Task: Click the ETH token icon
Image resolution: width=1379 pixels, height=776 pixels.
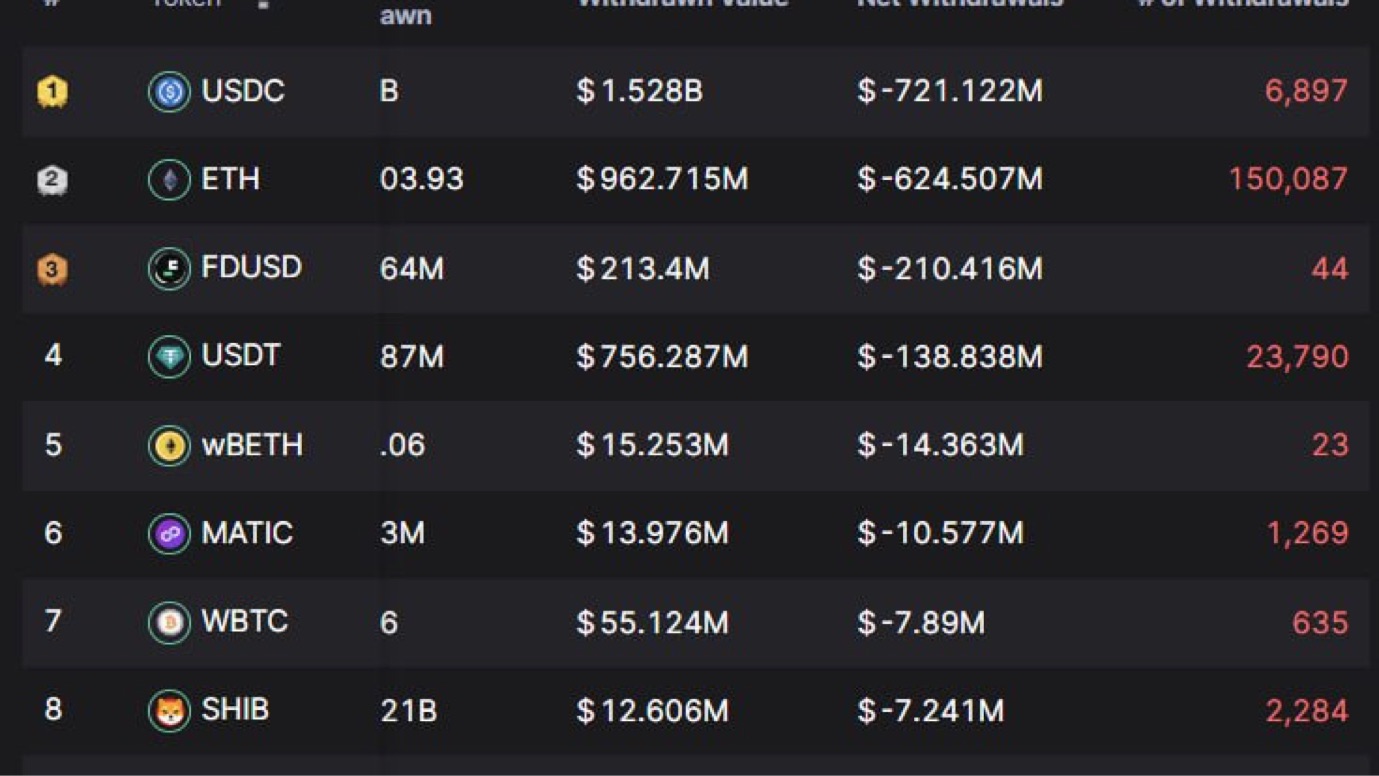Action: click(x=169, y=180)
